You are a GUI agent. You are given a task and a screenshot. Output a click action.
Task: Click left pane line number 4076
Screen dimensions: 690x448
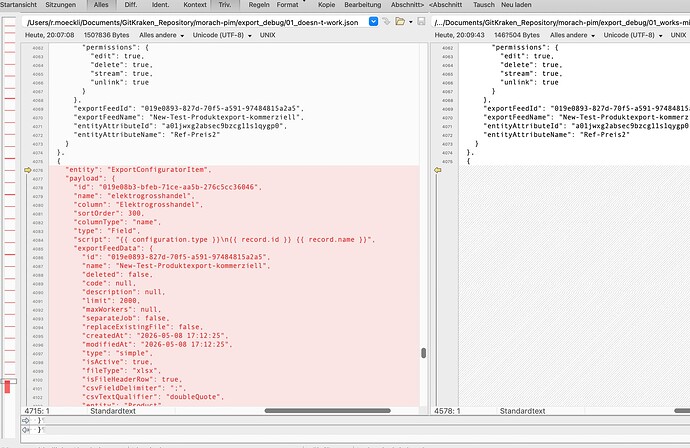click(38, 170)
